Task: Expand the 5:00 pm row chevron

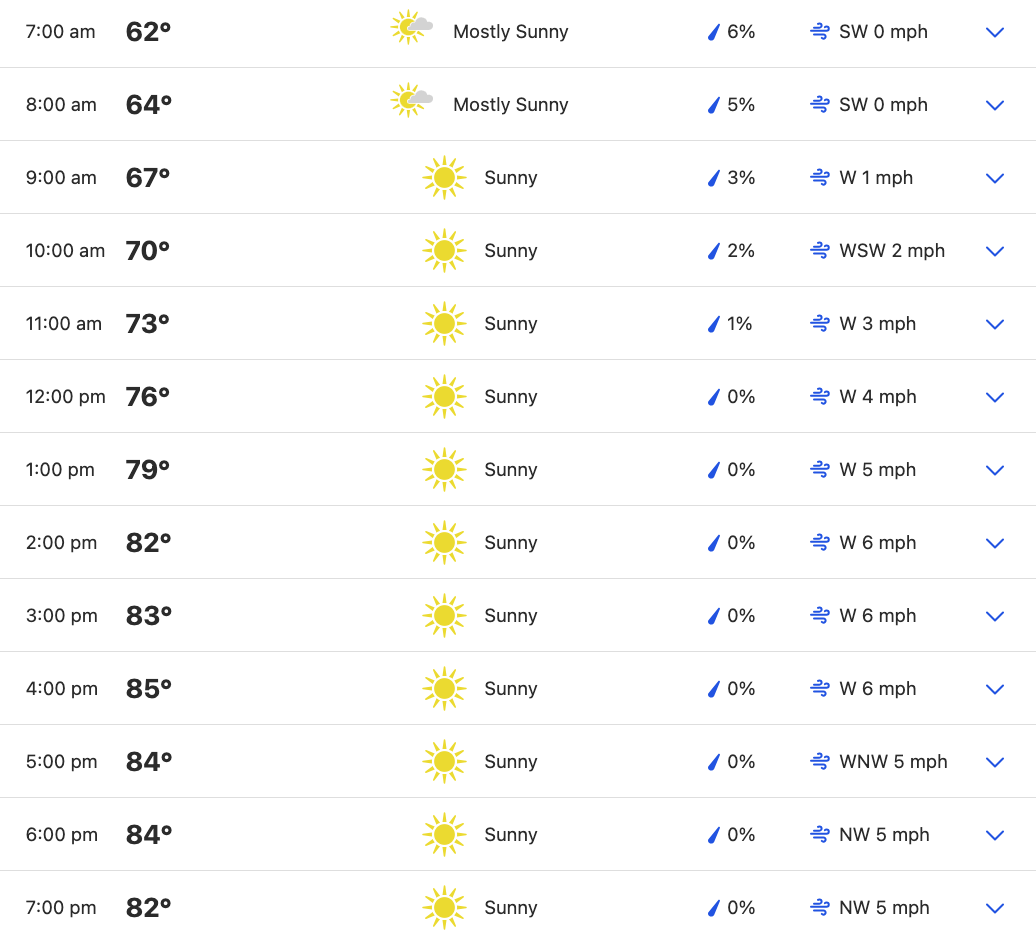Action: click(994, 762)
